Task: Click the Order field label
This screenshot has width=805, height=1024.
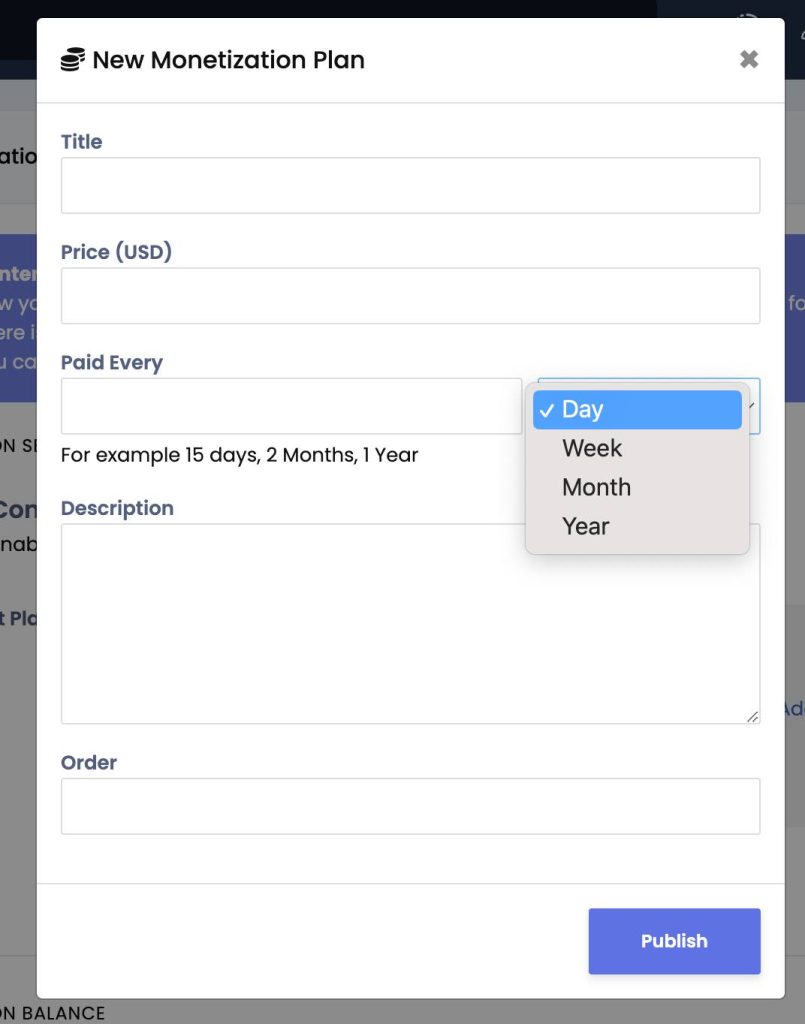Action: click(x=89, y=763)
